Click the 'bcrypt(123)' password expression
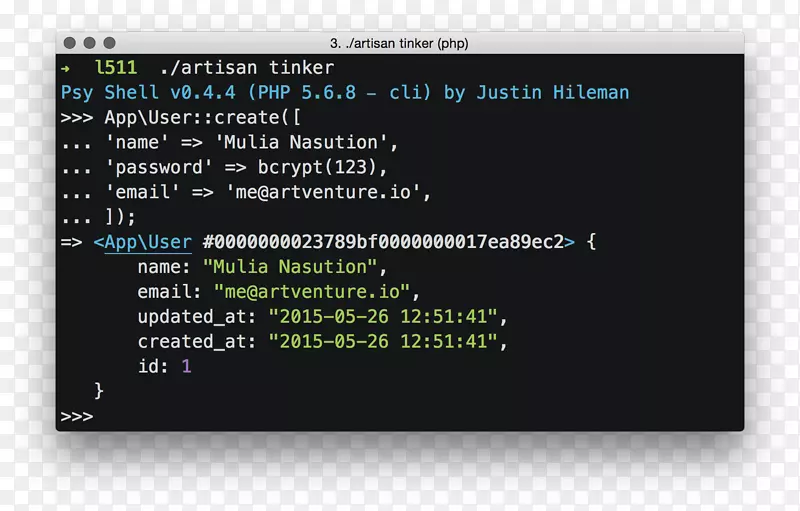 coord(317,167)
